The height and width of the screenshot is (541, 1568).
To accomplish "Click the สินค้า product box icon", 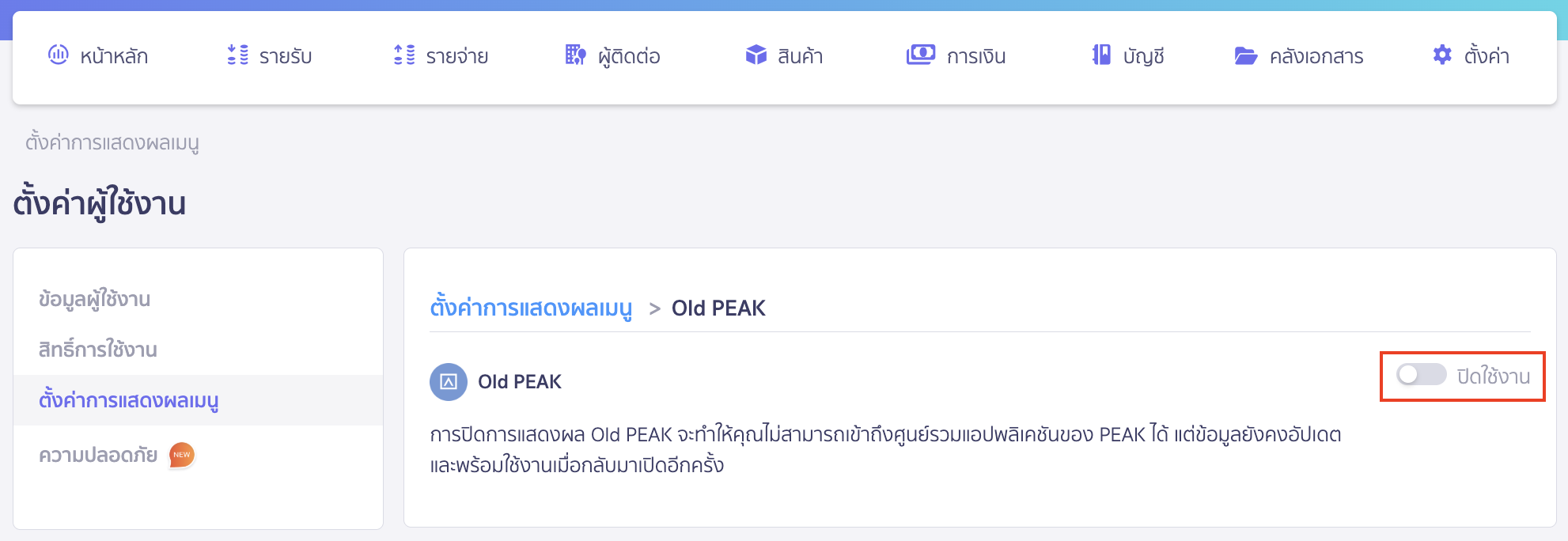I will (x=756, y=55).
